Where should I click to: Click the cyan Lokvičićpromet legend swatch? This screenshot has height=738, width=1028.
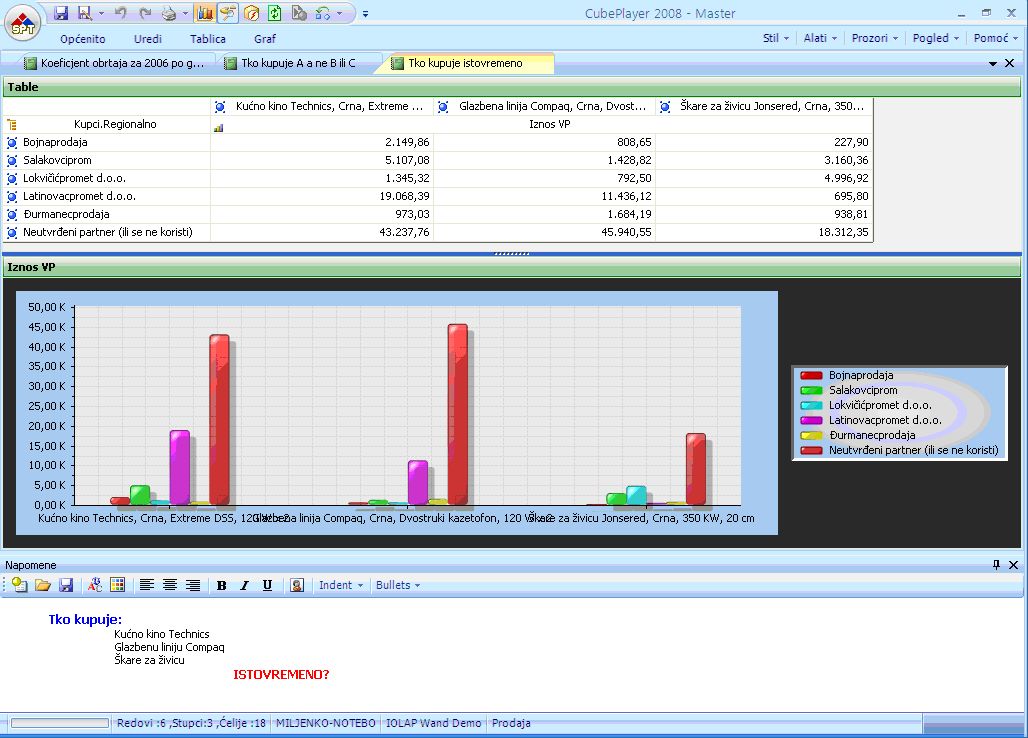click(x=811, y=405)
